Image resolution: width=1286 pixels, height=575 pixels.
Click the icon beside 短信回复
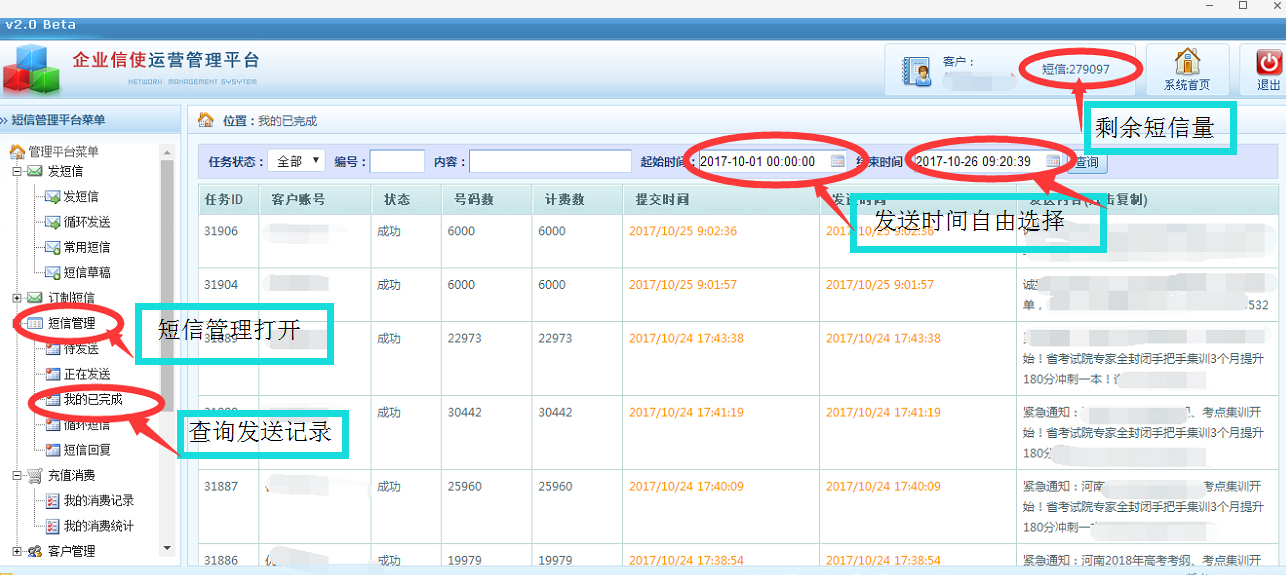52,450
